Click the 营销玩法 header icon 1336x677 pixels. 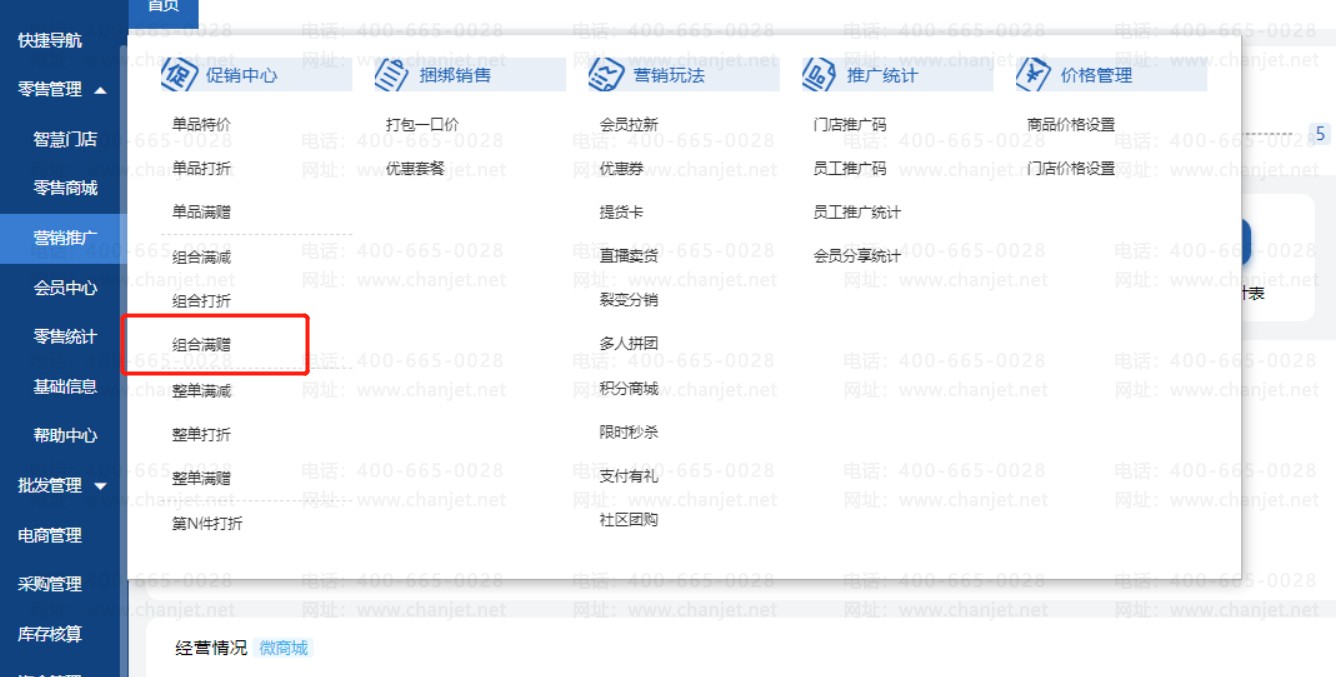pyautogui.click(x=606, y=75)
